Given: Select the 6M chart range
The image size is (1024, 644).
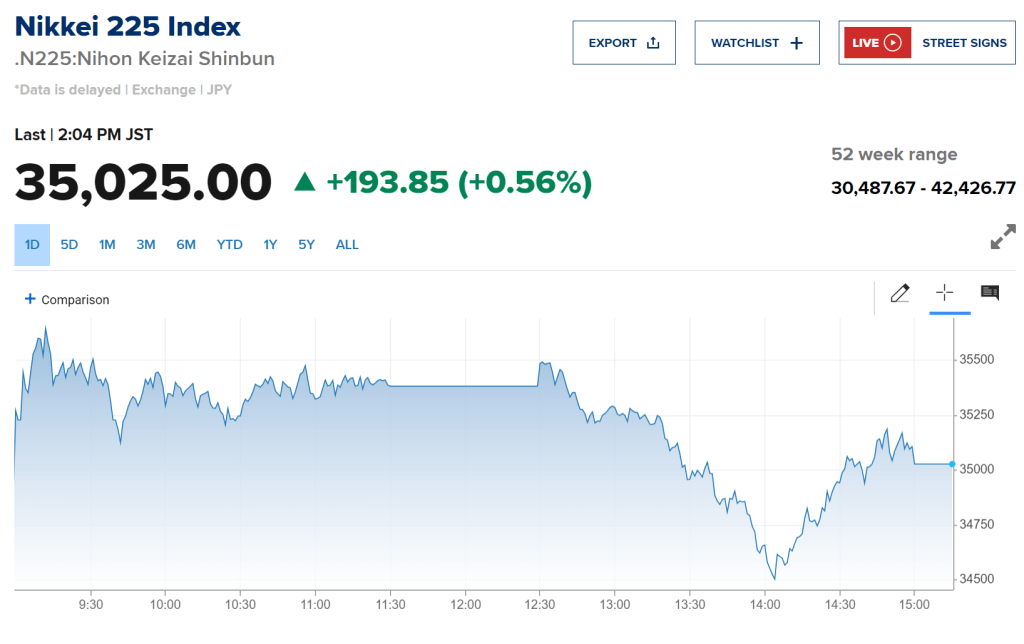Looking at the screenshot, I should 186,245.
